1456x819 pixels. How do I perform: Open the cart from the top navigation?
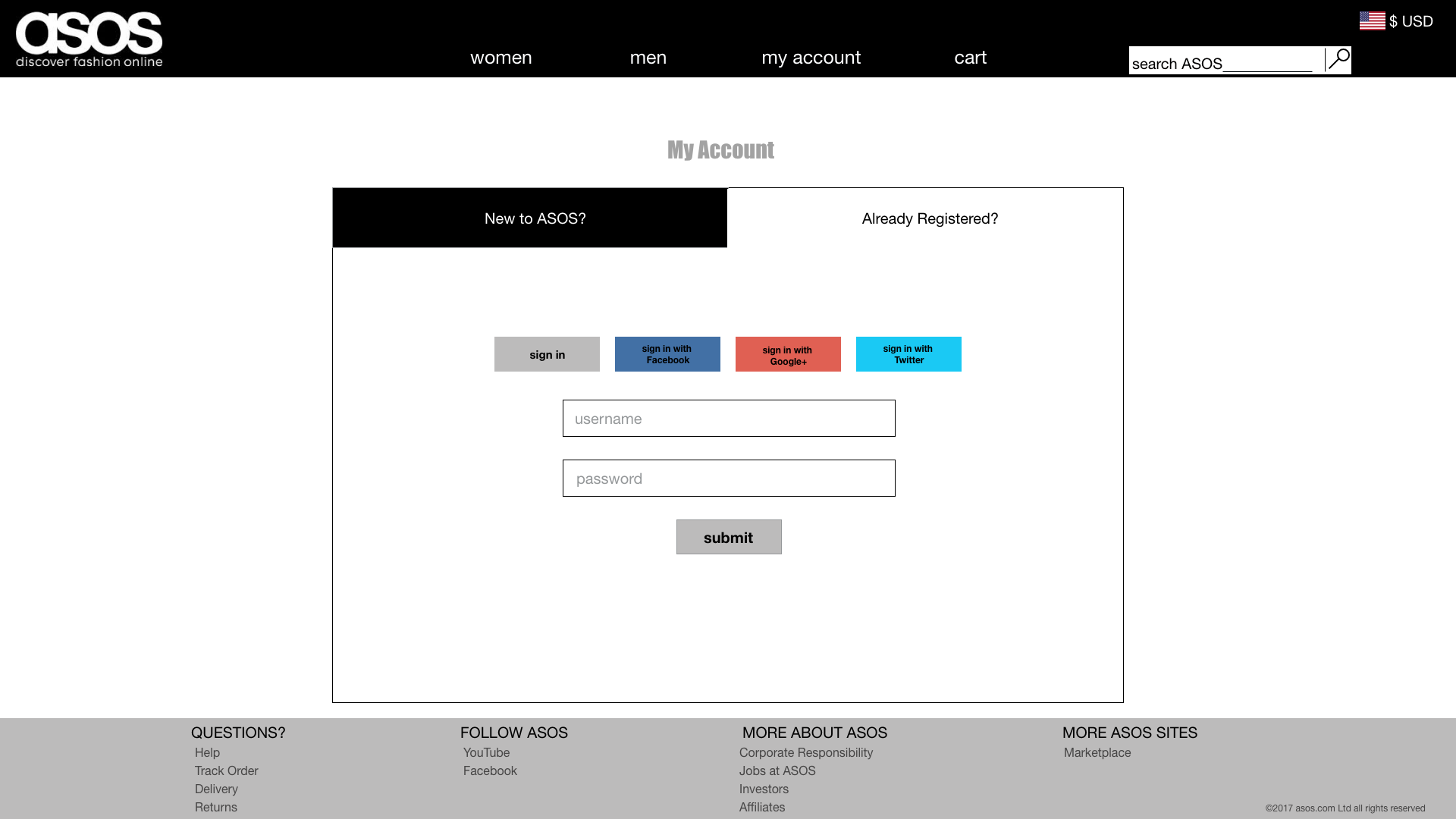[970, 58]
